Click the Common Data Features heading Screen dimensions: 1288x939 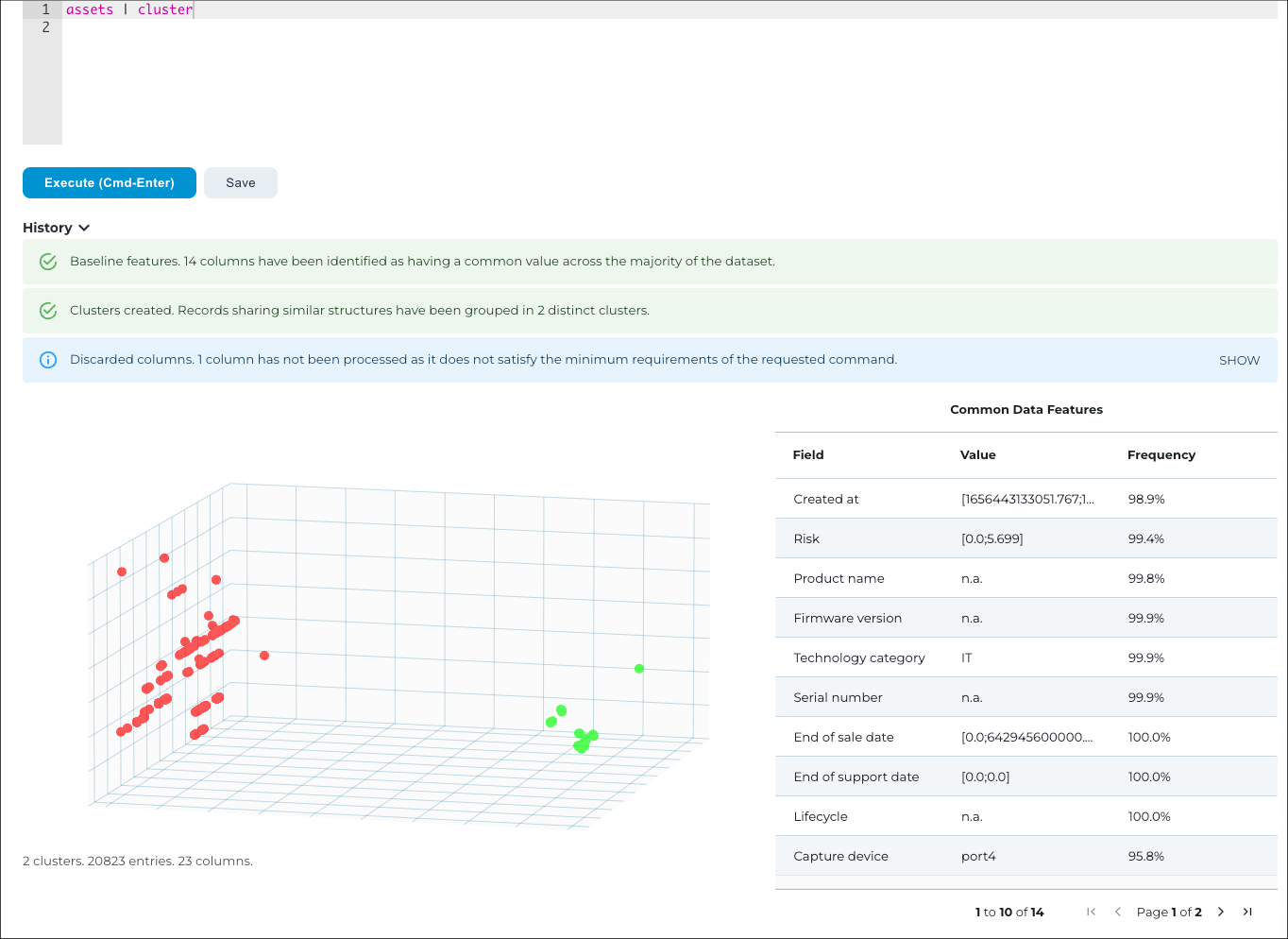(x=1026, y=410)
